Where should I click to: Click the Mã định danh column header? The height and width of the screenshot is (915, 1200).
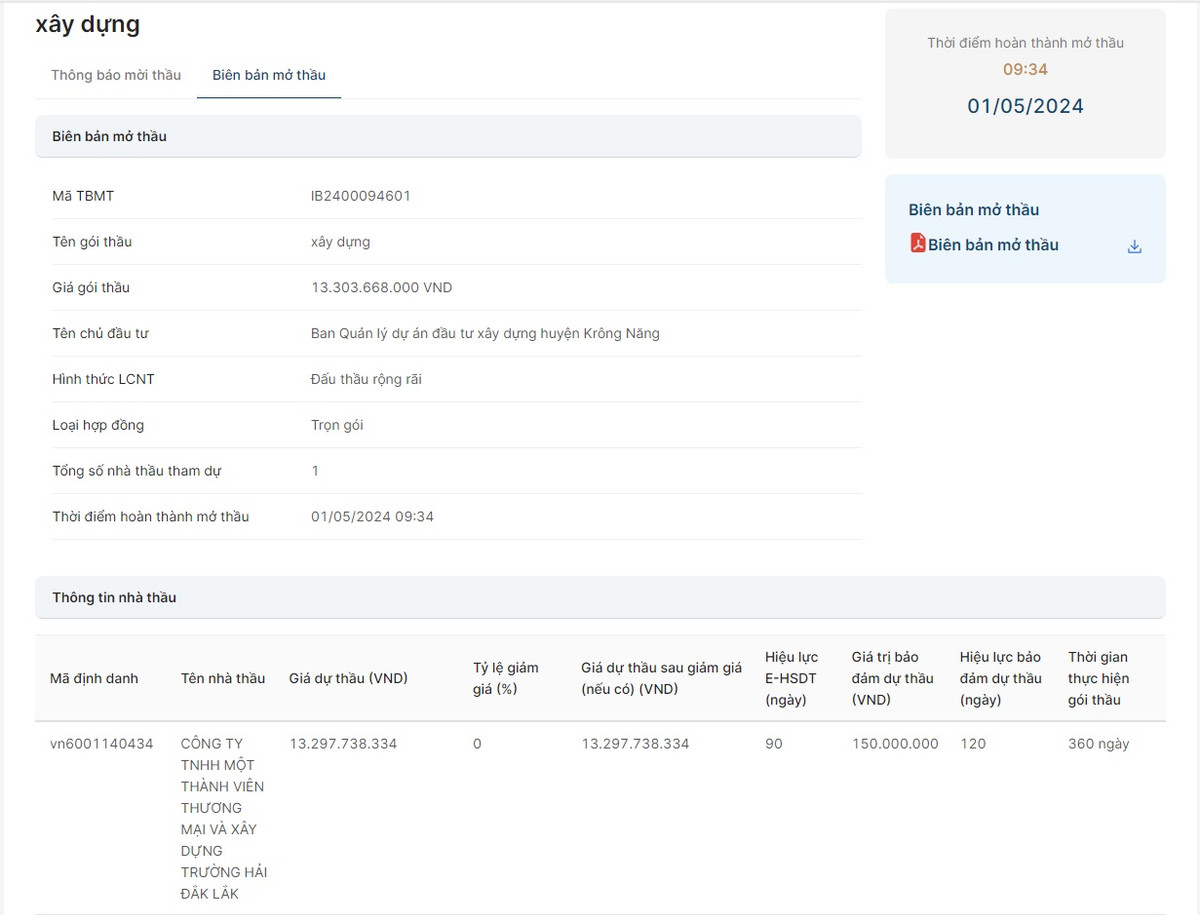pos(94,678)
